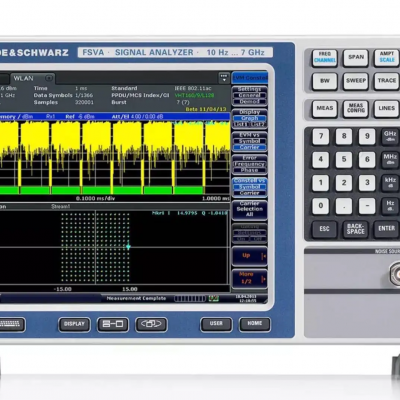Click the 'IEEE 802.11ac' standard value

point(193,88)
